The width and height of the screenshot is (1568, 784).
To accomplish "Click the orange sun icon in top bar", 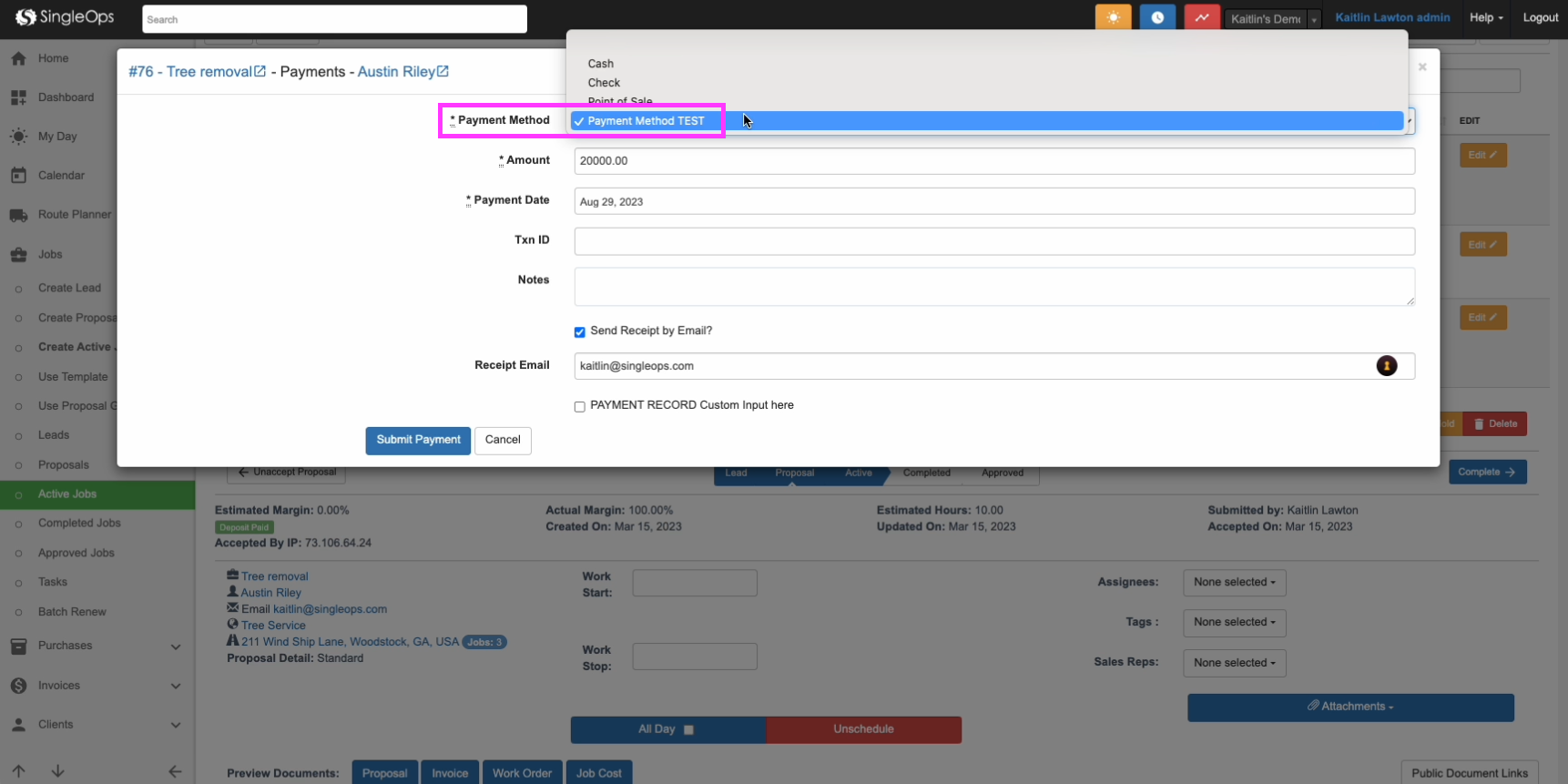I will coord(1113,17).
